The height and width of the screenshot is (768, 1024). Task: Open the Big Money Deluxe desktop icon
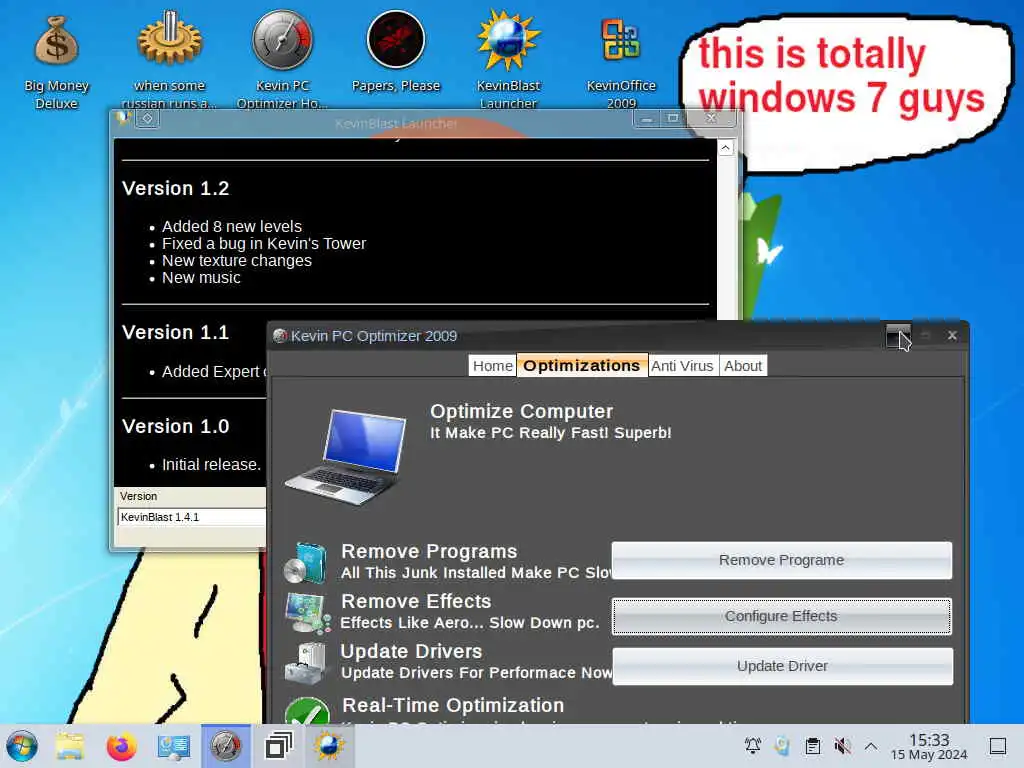tap(56, 60)
